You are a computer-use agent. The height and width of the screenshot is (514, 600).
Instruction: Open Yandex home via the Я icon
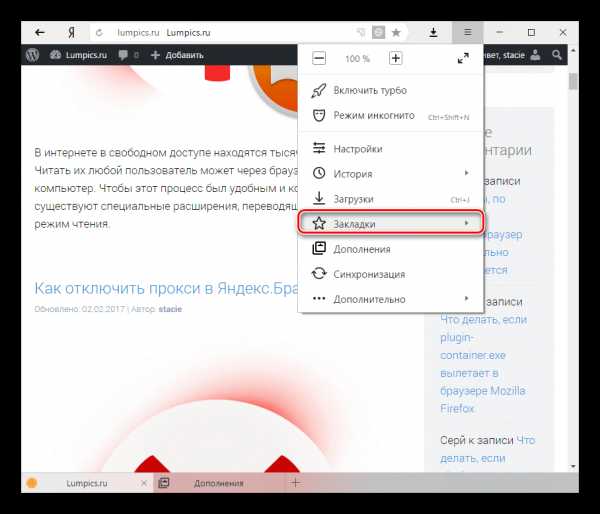[71, 33]
